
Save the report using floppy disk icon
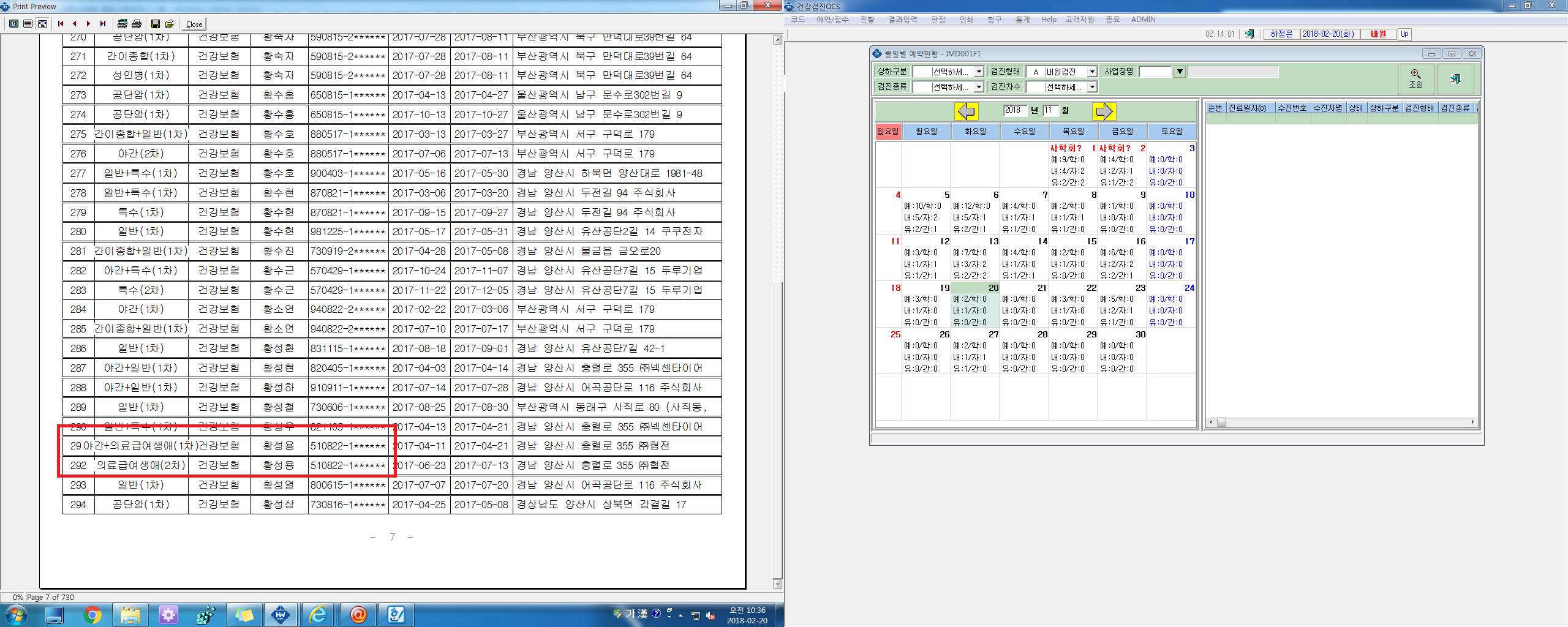point(156,24)
